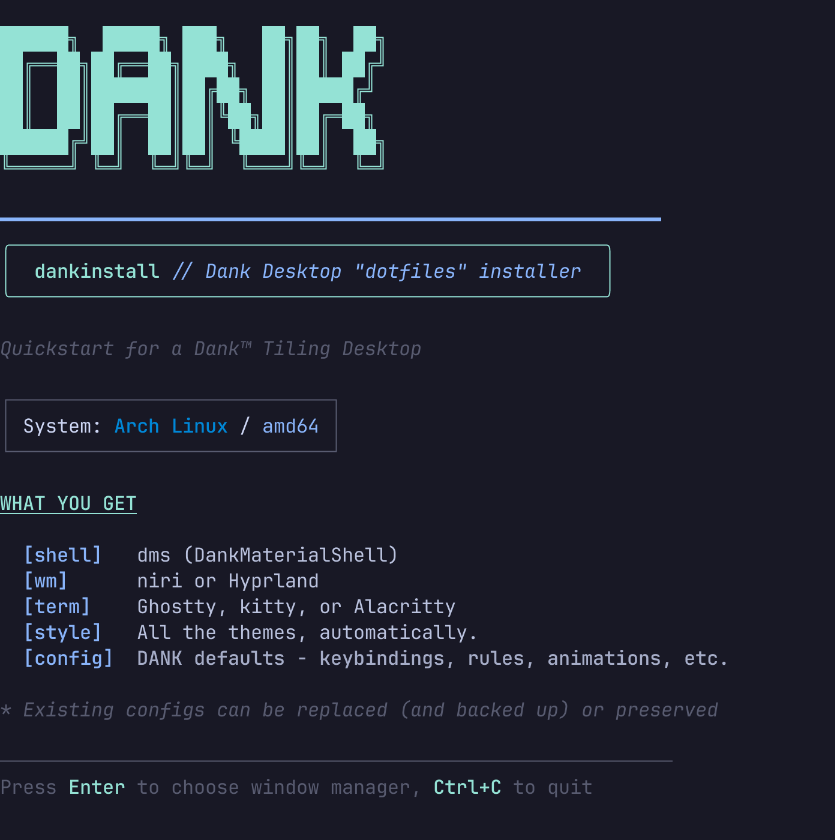Image resolution: width=835 pixels, height=840 pixels.
Task: Click the dms (DankMaterialShell) description
Action: point(267,555)
